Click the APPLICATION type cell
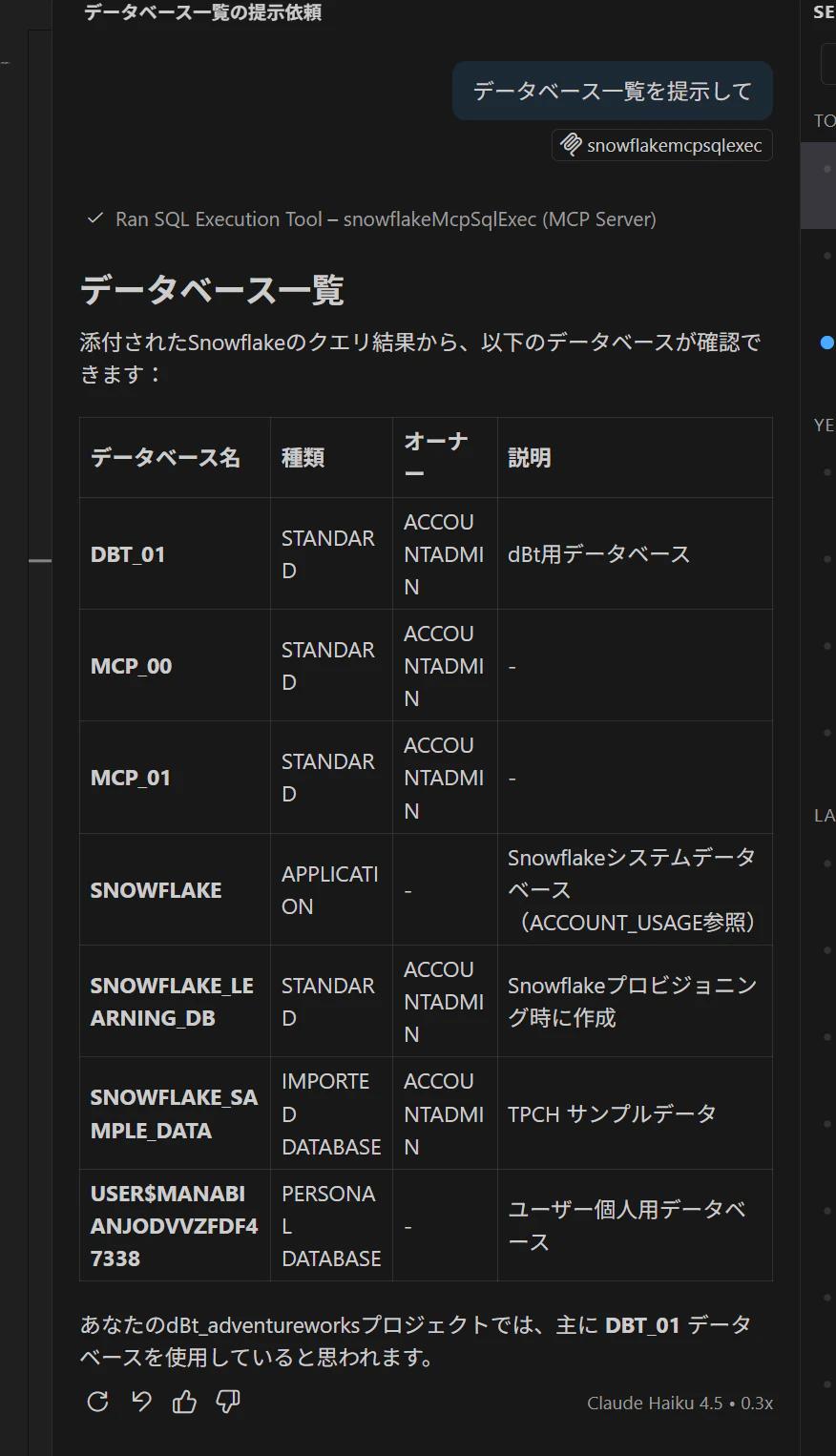The height and width of the screenshot is (1456, 836). point(331,889)
